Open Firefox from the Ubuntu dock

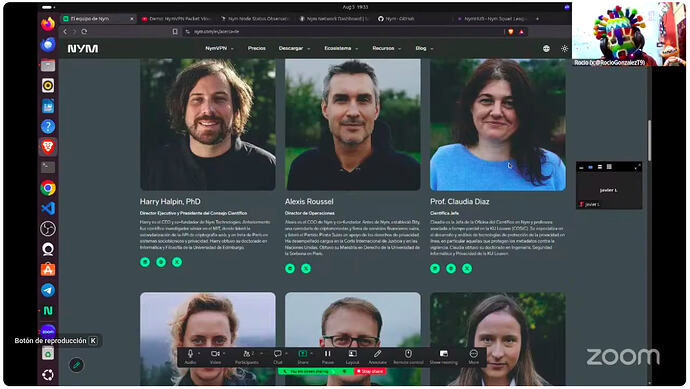(48, 23)
